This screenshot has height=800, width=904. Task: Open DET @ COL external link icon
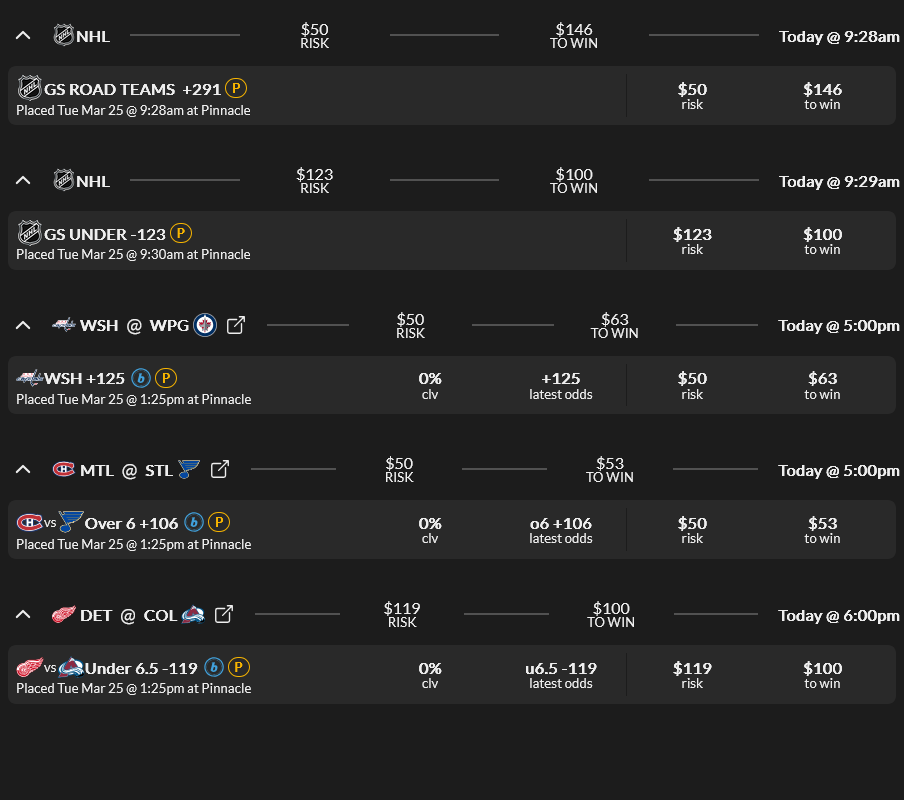[224, 614]
